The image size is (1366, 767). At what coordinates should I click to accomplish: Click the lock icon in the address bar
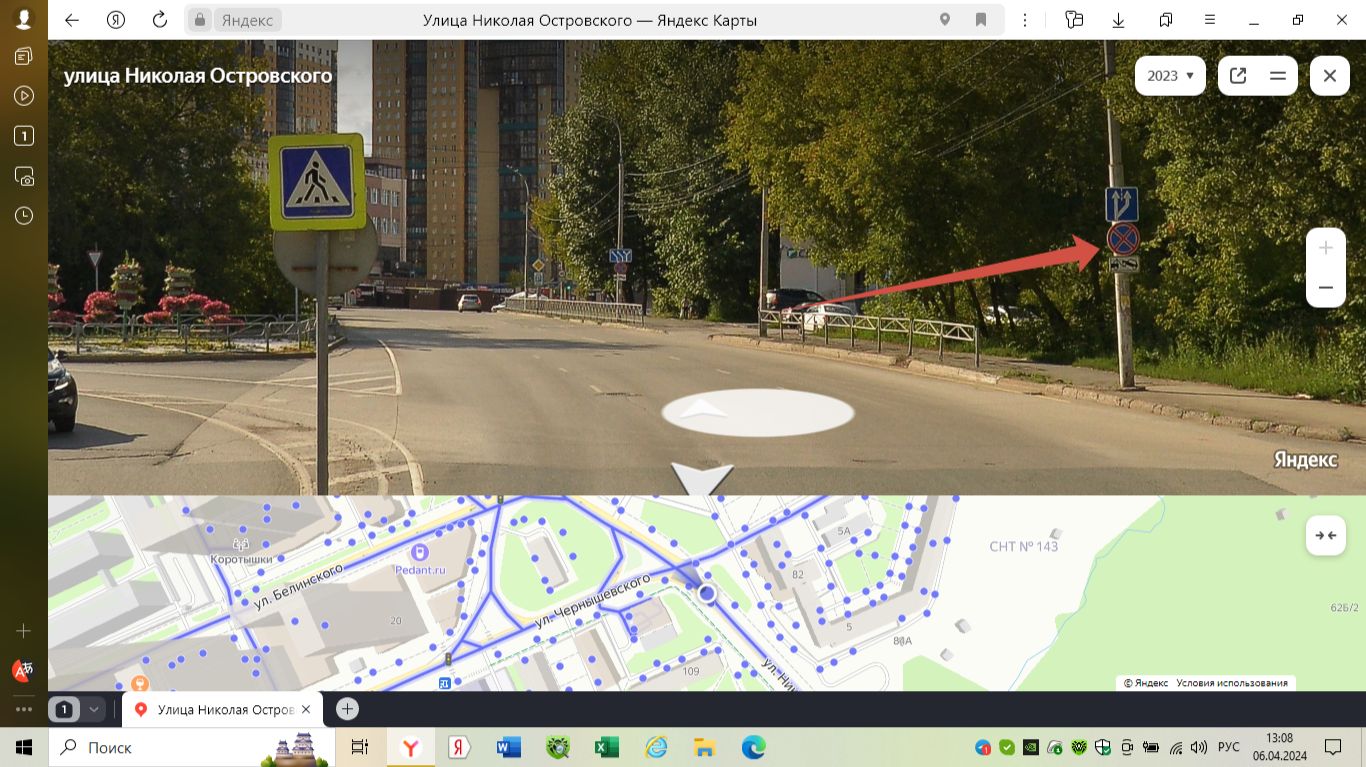click(200, 20)
